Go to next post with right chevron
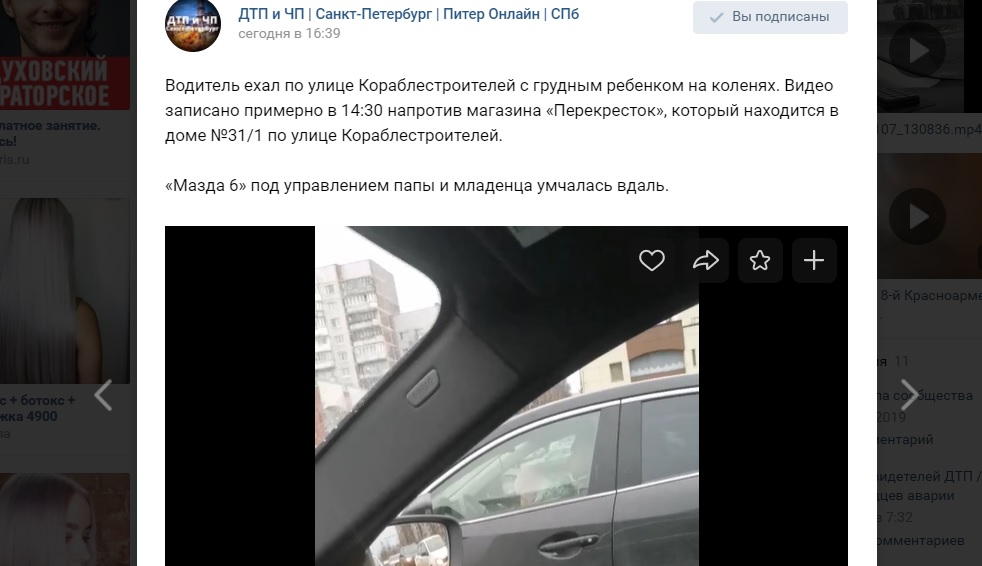982x566 pixels. [909, 395]
